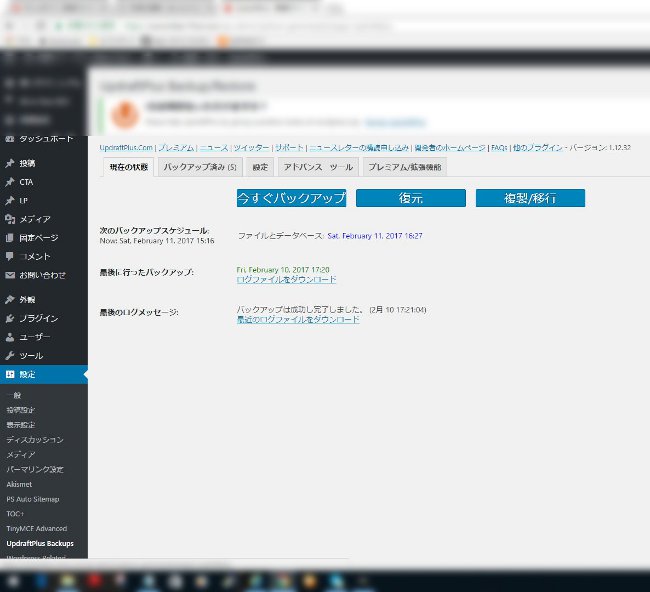Click 最近のログファイルをダウンロード link

point(298,320)
